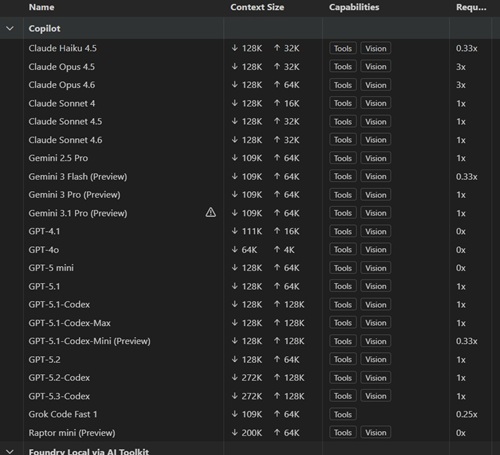Click the Capabilities column header
This screenshot has width=500, height=455.
click(354, 7)
